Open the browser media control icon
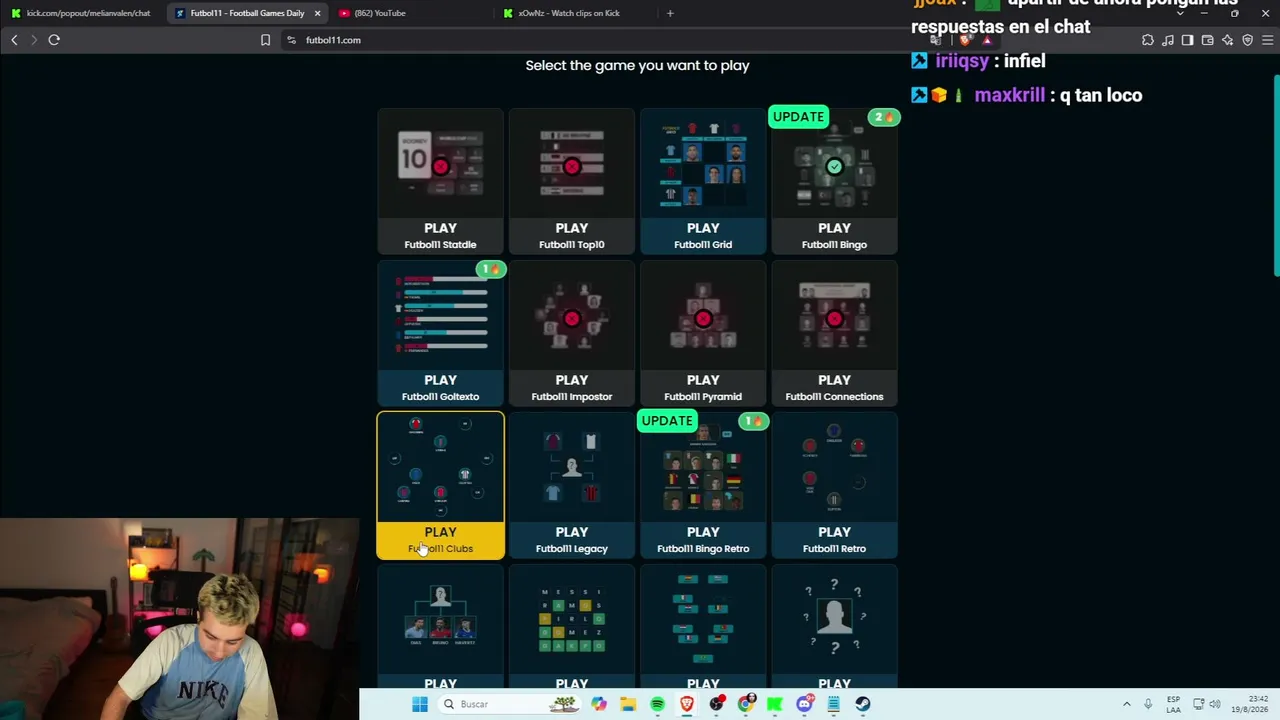The height and width of the screenshot is (720, 1280). tap(1167, 40)
